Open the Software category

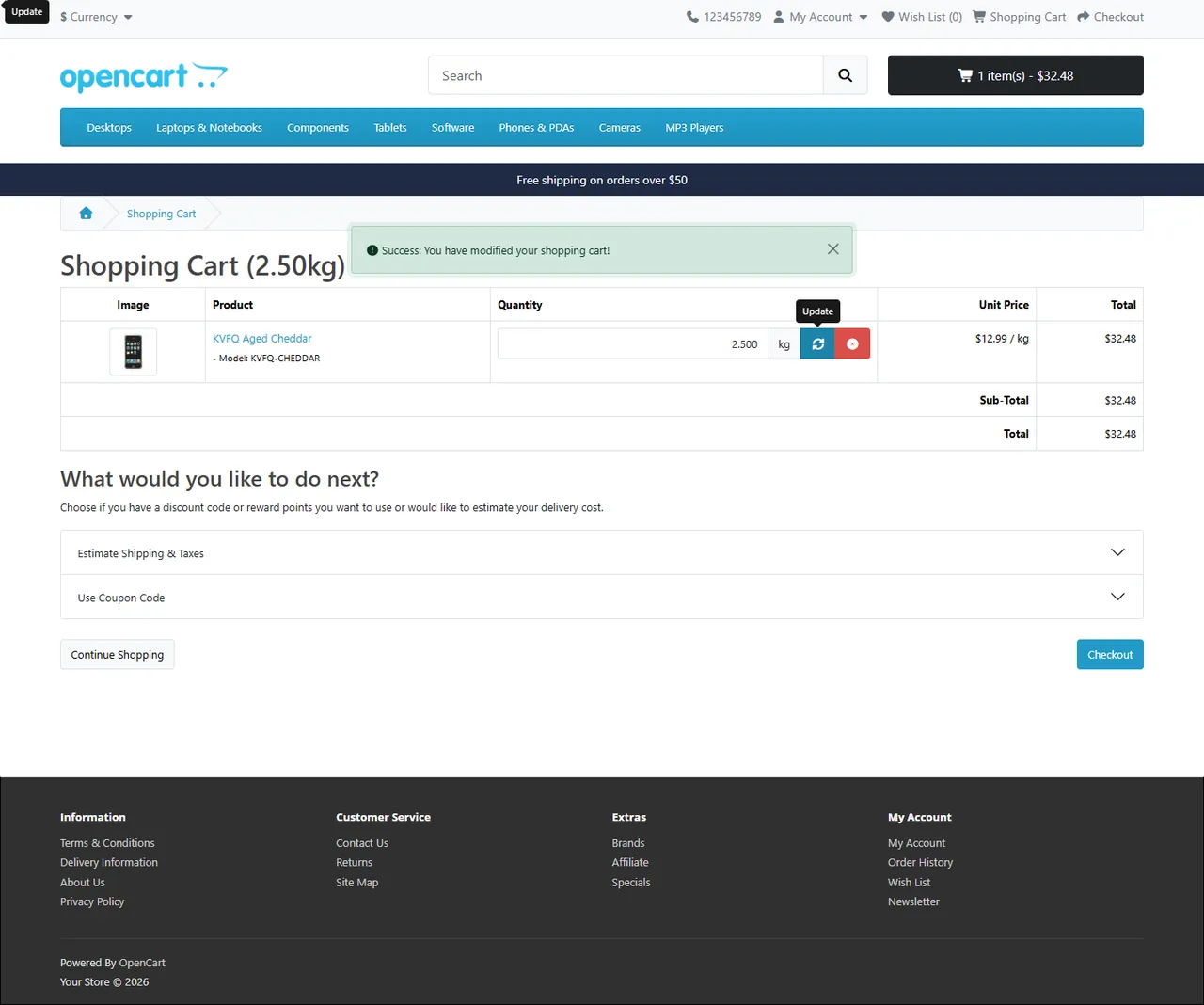point(452,128)
